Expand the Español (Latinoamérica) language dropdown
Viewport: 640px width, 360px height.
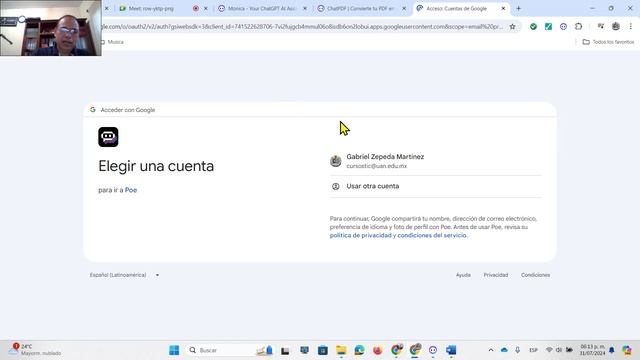click(x=124, y=275)
